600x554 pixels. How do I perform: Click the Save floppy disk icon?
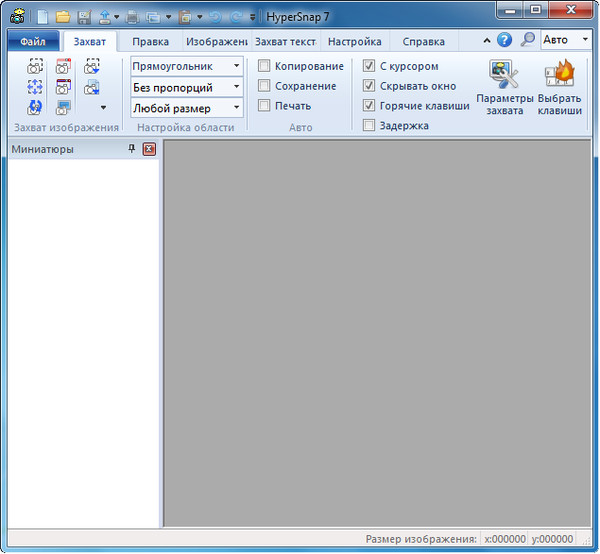point(84,17)
